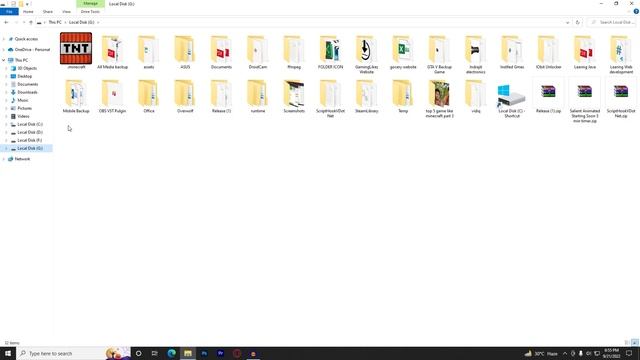The image size is (640, 360).
Task: Expand the Quick access tree node
Action: (4, 39)
